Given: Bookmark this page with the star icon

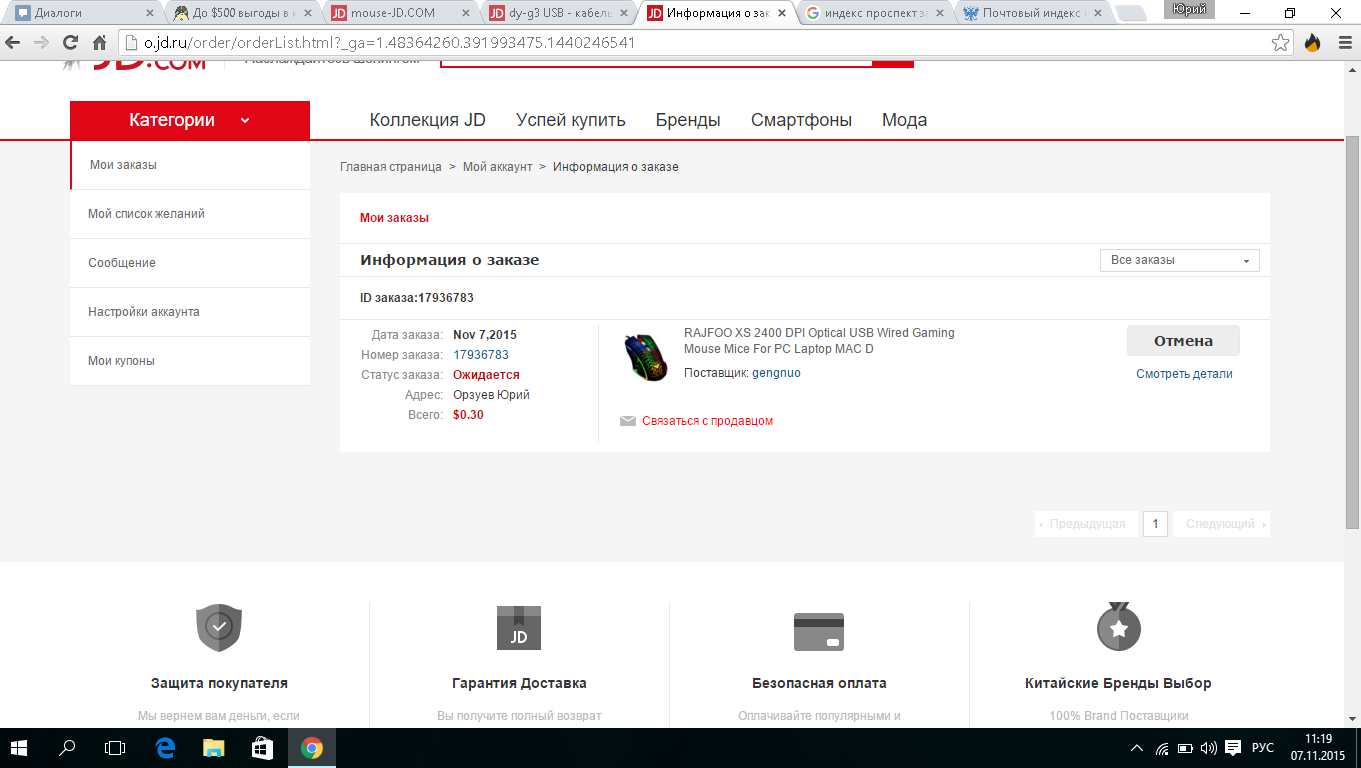Looking at the screenshot, I should pos(1280,43).
